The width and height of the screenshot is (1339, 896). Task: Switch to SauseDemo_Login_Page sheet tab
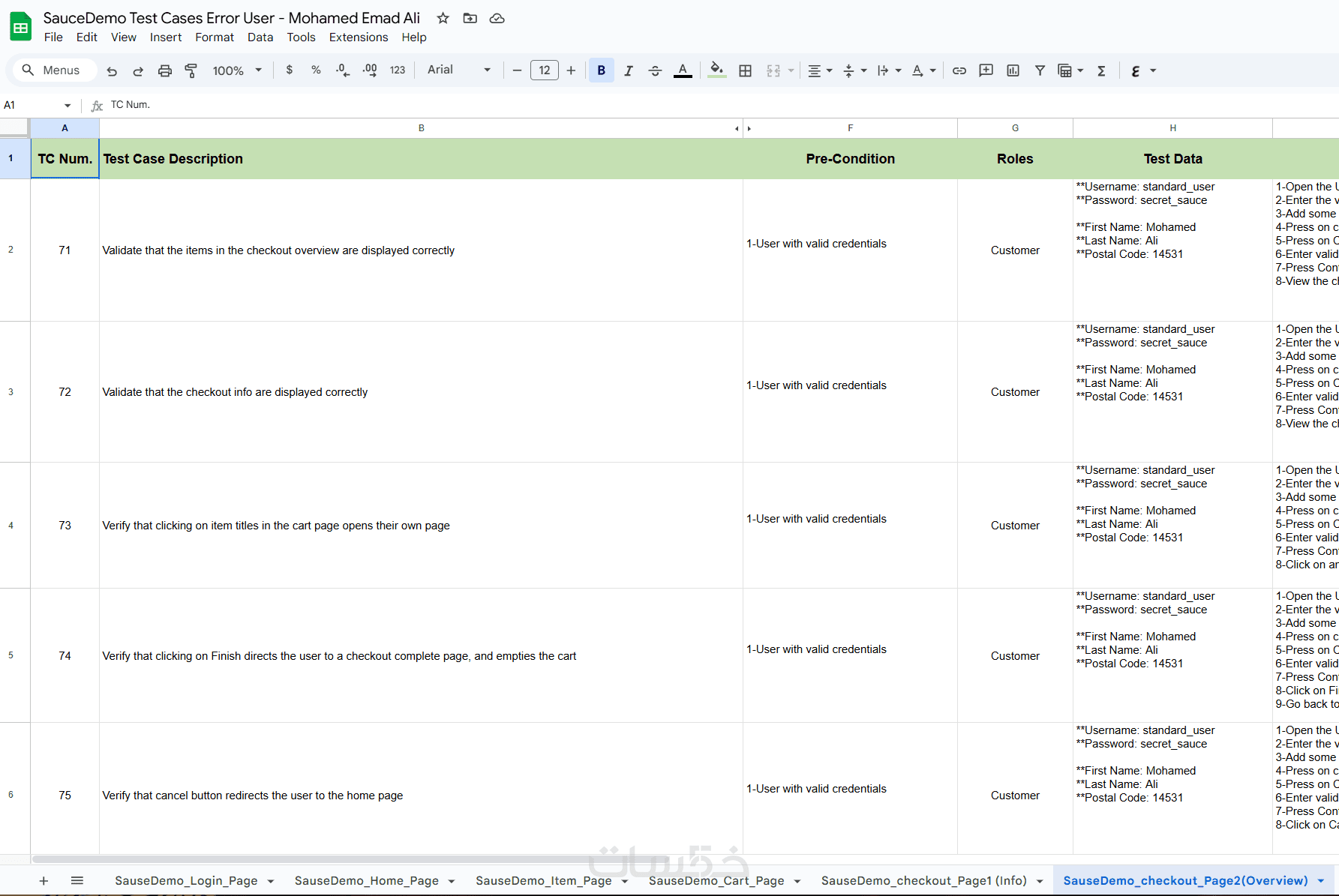point(186,881)
